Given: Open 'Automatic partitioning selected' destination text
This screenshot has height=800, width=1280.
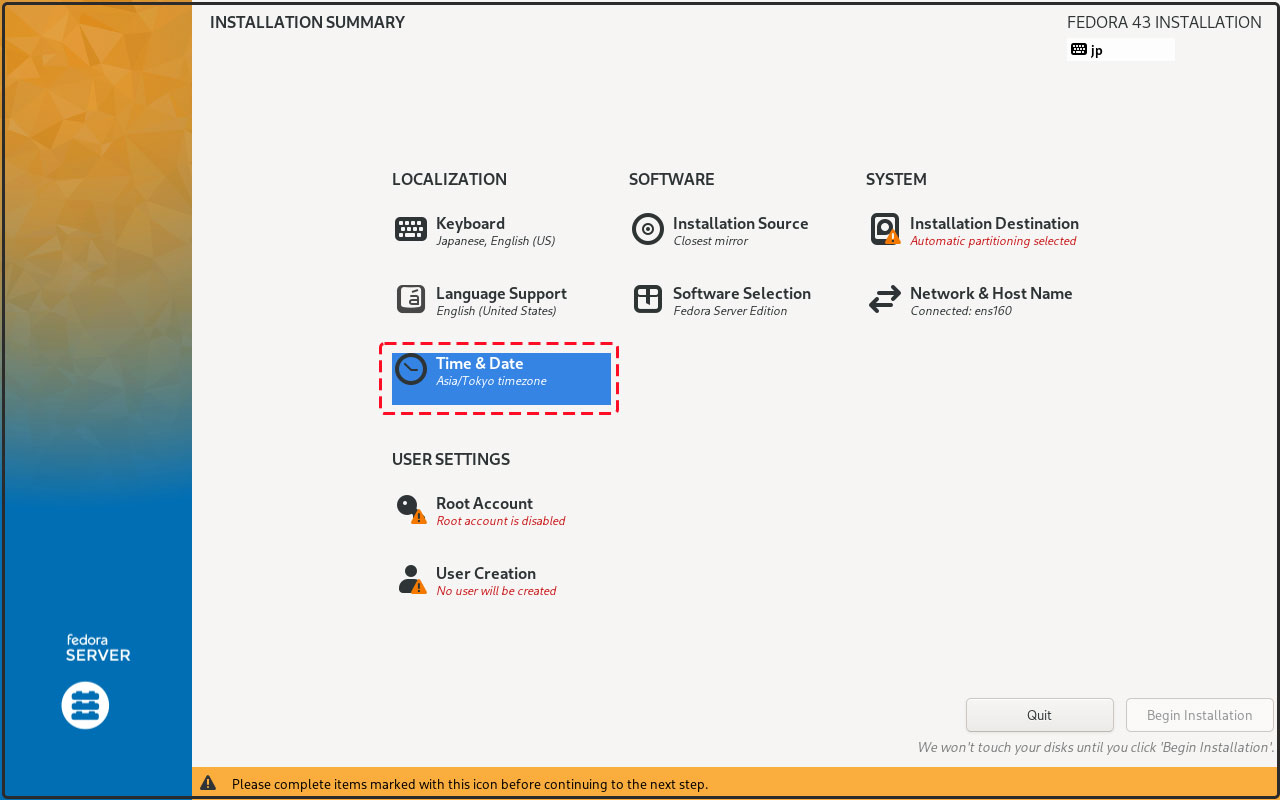Looking at the screenshot, I should [993, 241].
